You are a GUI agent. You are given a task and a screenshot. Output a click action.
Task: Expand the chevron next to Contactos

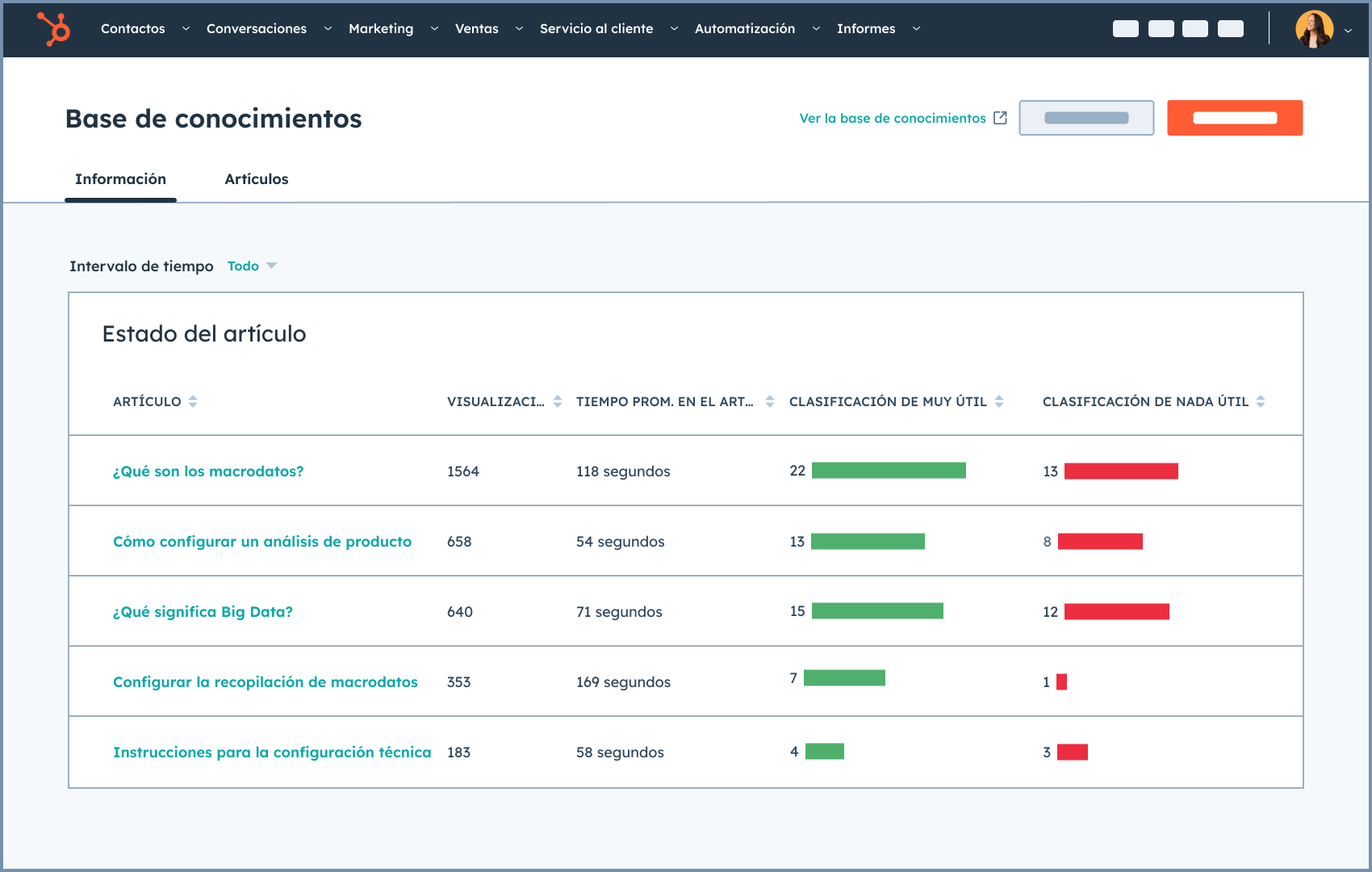click(x=186, y=29)
